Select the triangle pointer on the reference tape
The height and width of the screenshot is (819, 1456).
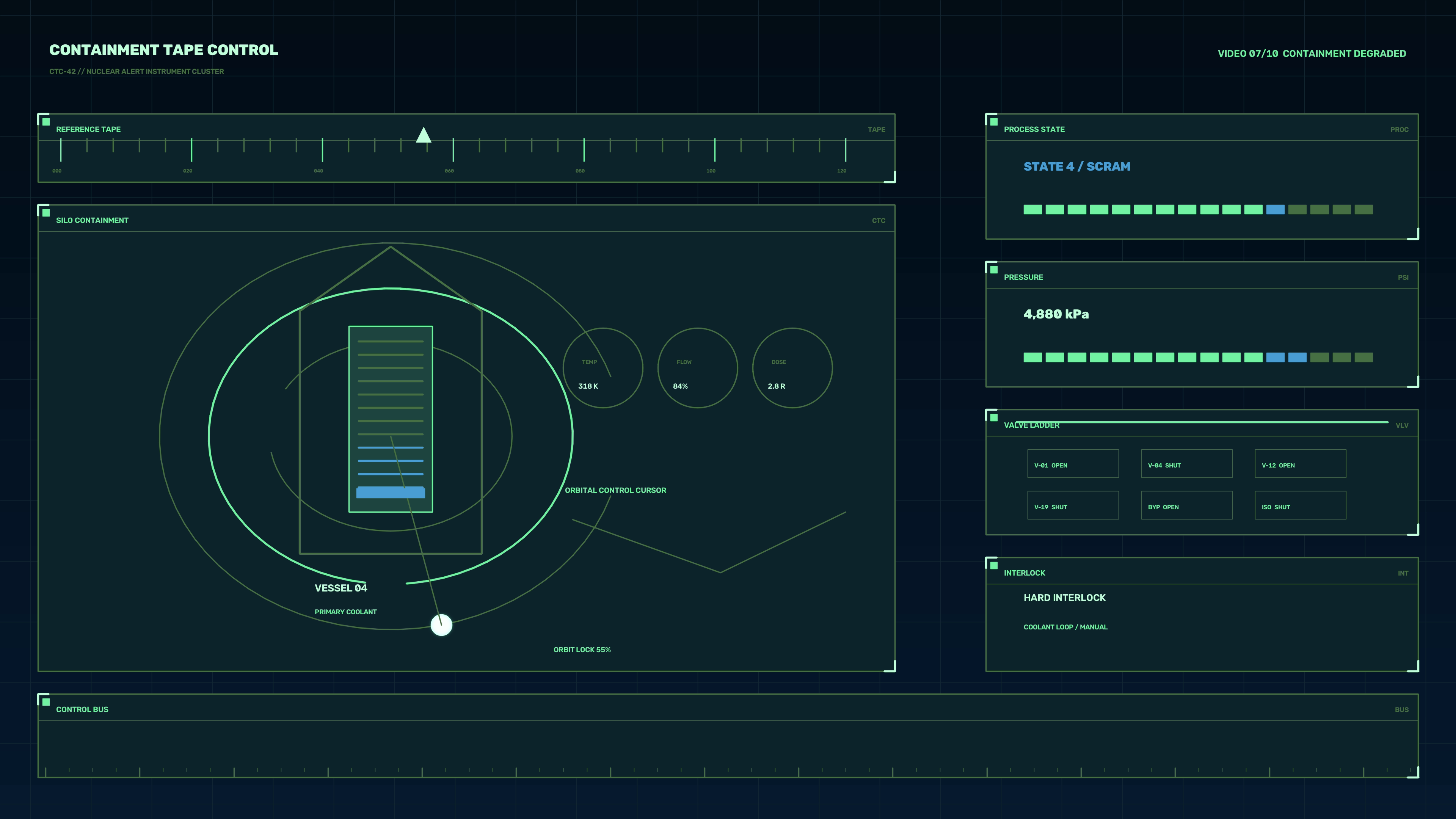coord(424,135)
